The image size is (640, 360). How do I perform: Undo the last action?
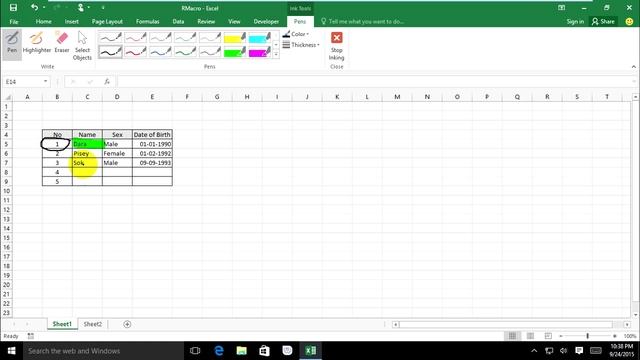coord(34,7)
